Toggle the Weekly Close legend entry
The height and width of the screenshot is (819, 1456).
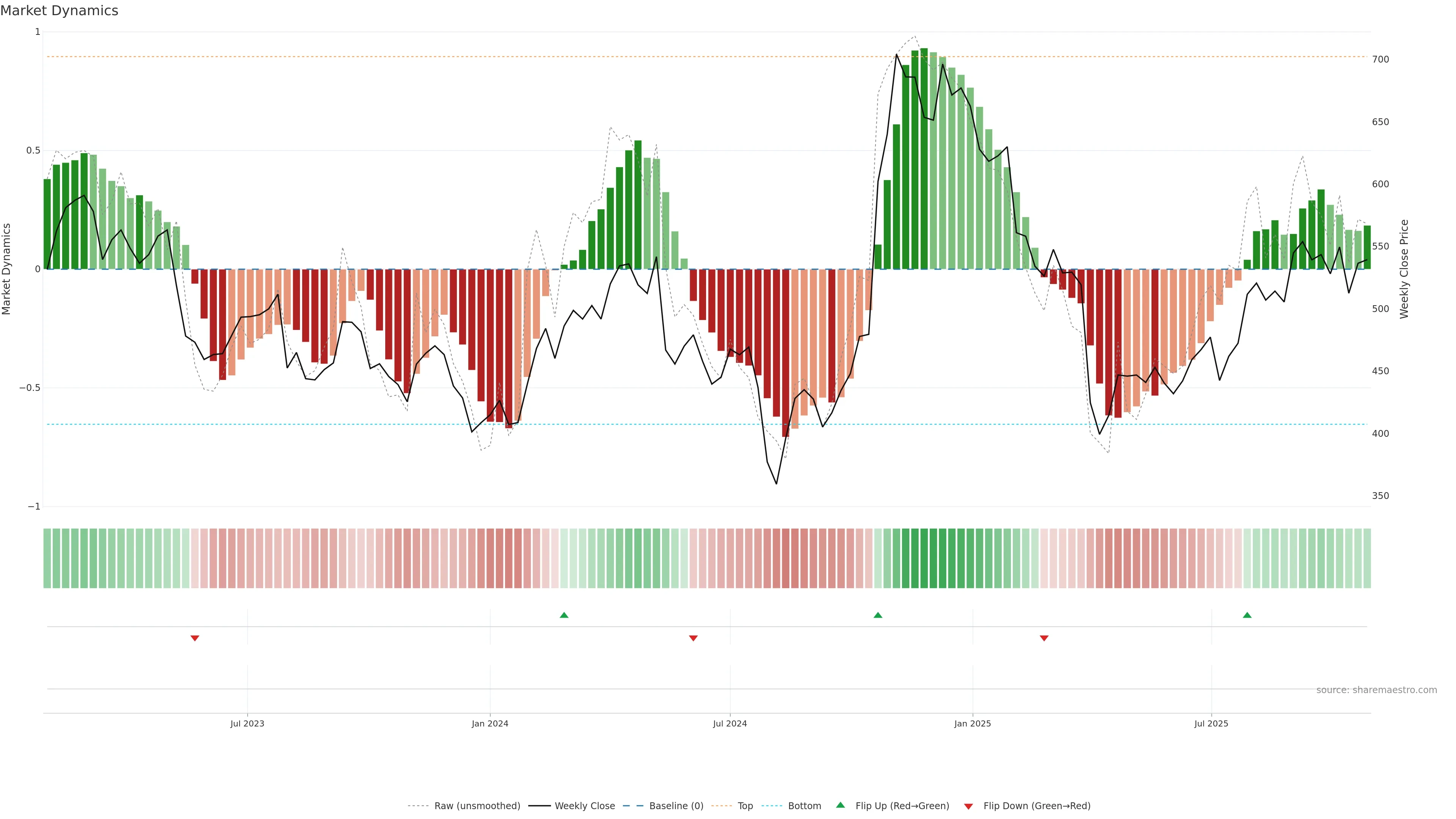pos(584,806)
